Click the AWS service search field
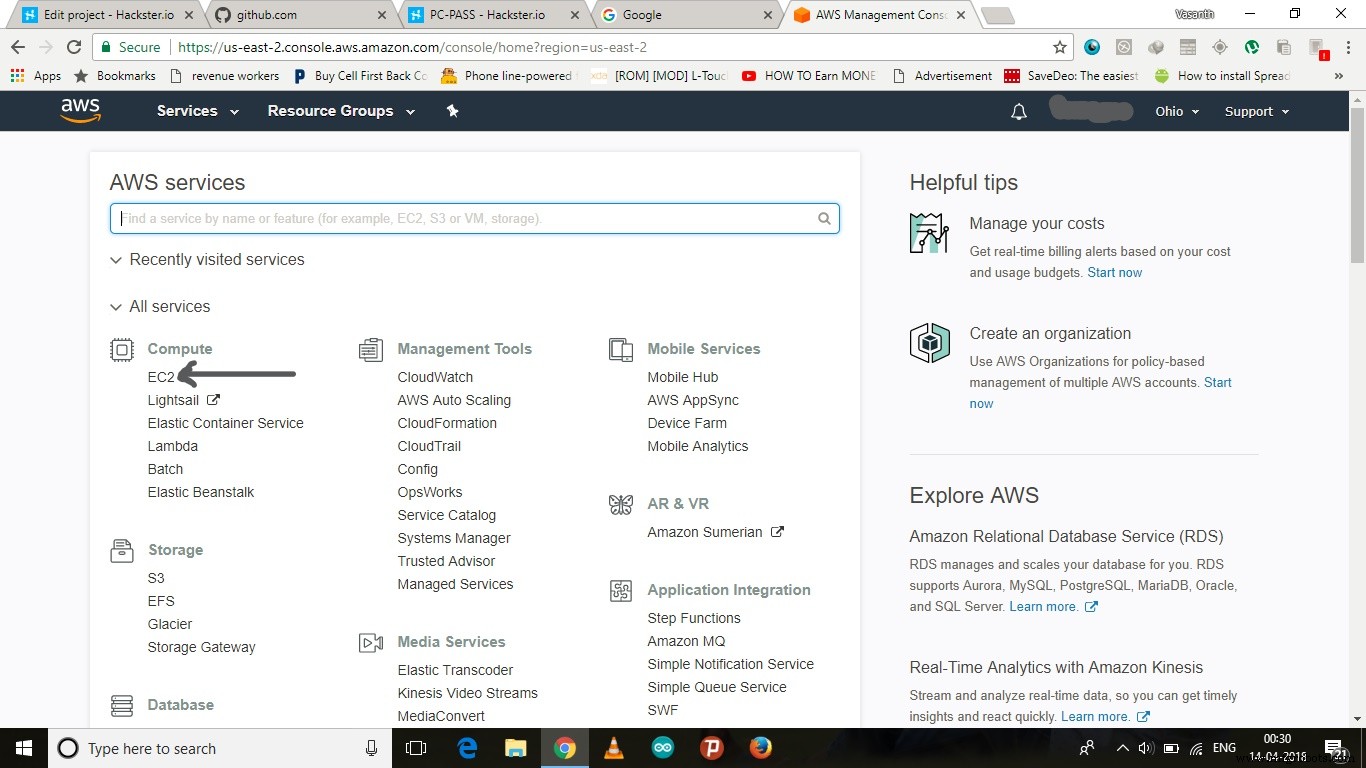Screen dimensions: 1366x768 point(465,218)
